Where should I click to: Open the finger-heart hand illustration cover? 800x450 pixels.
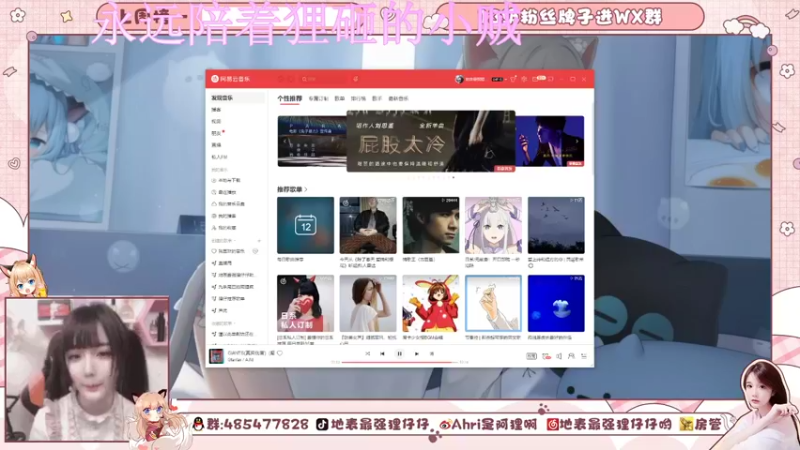493,304
